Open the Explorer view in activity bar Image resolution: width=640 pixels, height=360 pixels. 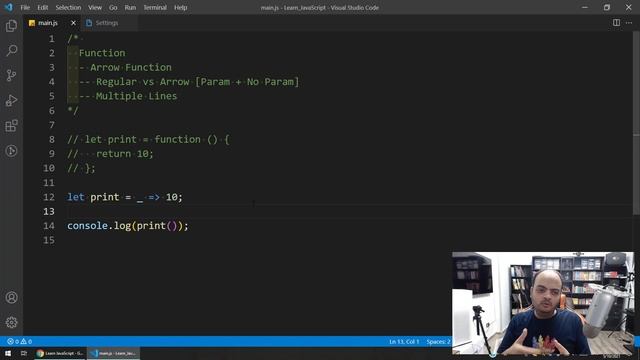(11, 26)
